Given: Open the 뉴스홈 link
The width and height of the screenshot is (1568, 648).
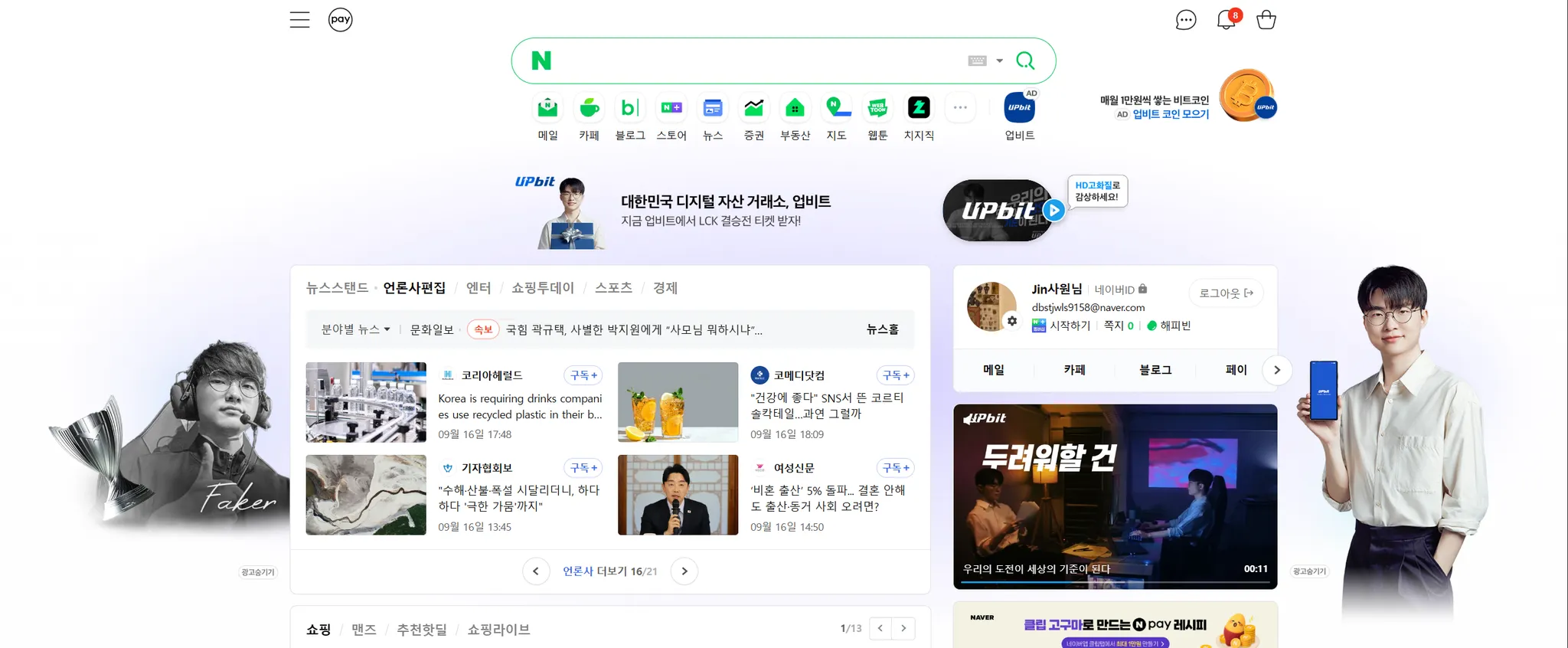Looking at the screenshot, I should (883, 329).
